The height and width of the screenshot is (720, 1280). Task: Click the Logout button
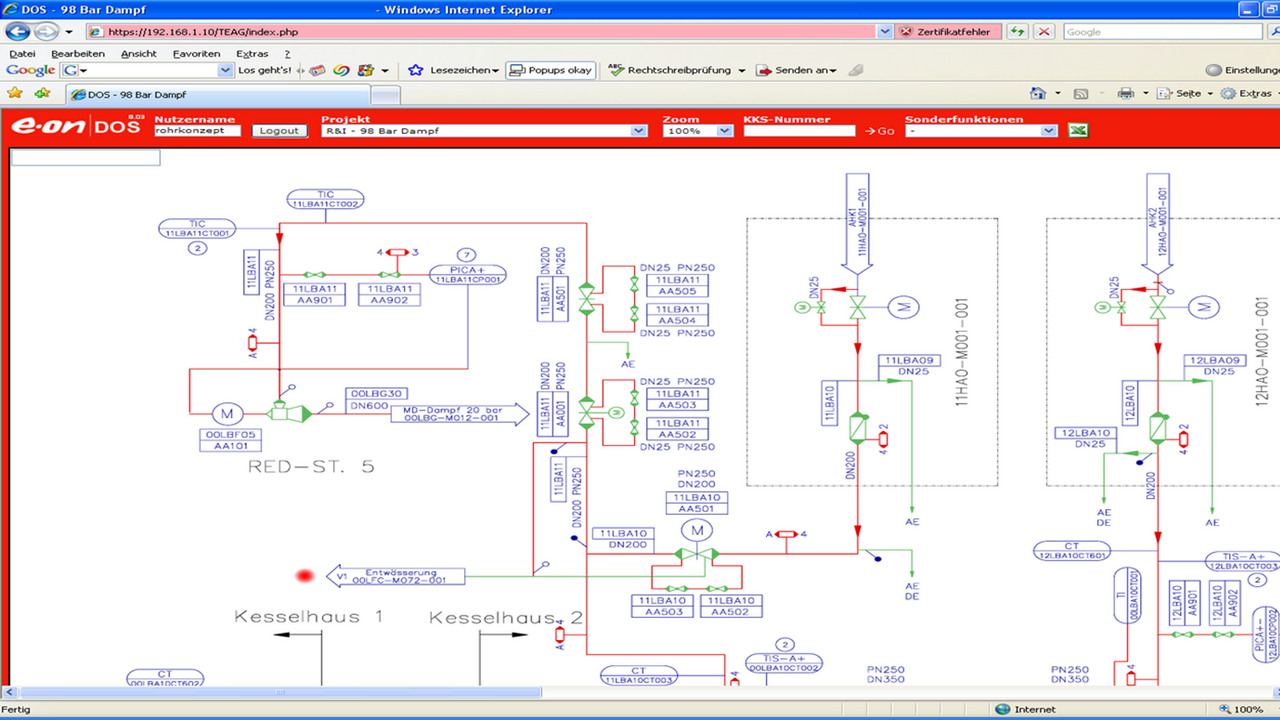pyautogui.click(x=279, y=131)
